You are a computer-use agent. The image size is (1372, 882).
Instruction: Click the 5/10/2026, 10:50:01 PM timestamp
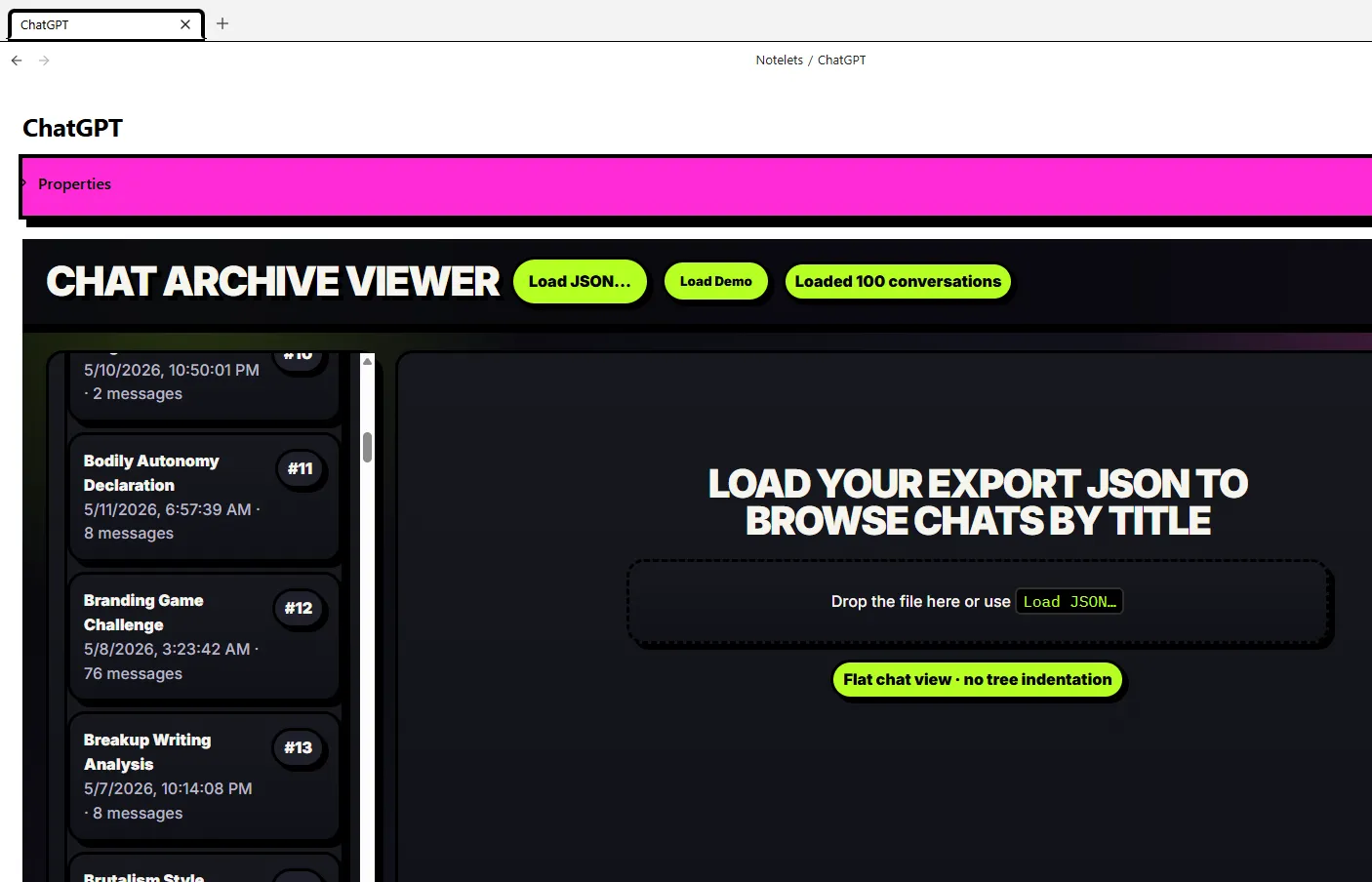point(172,370)
